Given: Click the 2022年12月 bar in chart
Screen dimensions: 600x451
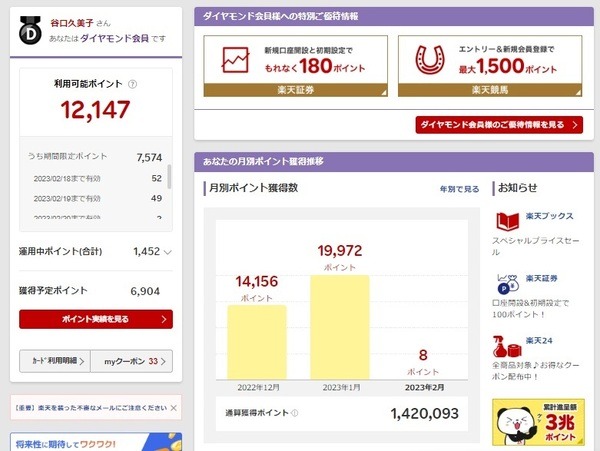Looking at the screenshot, I should [x=257, y=342].
